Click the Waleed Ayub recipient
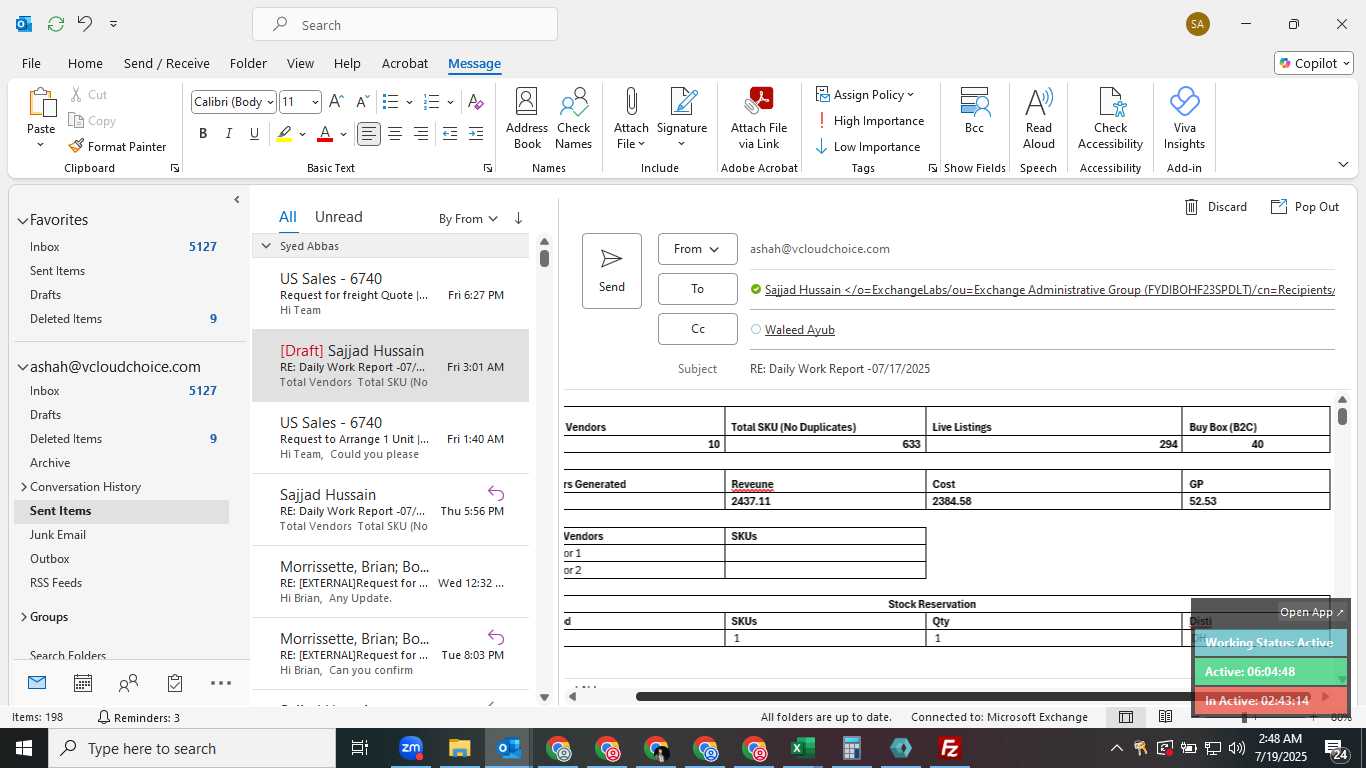 799,329
